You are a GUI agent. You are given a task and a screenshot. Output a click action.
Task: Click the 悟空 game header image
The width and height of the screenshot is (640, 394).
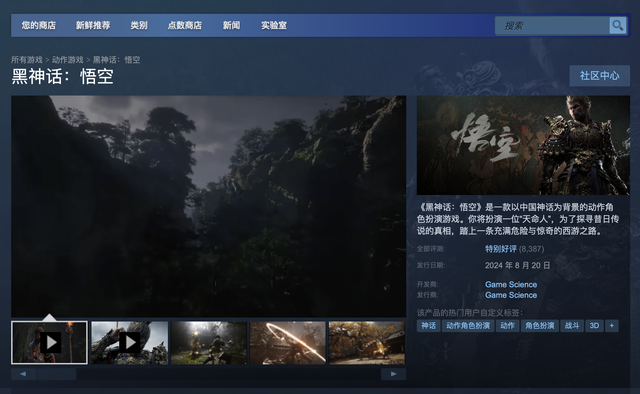tap(523, 145)
